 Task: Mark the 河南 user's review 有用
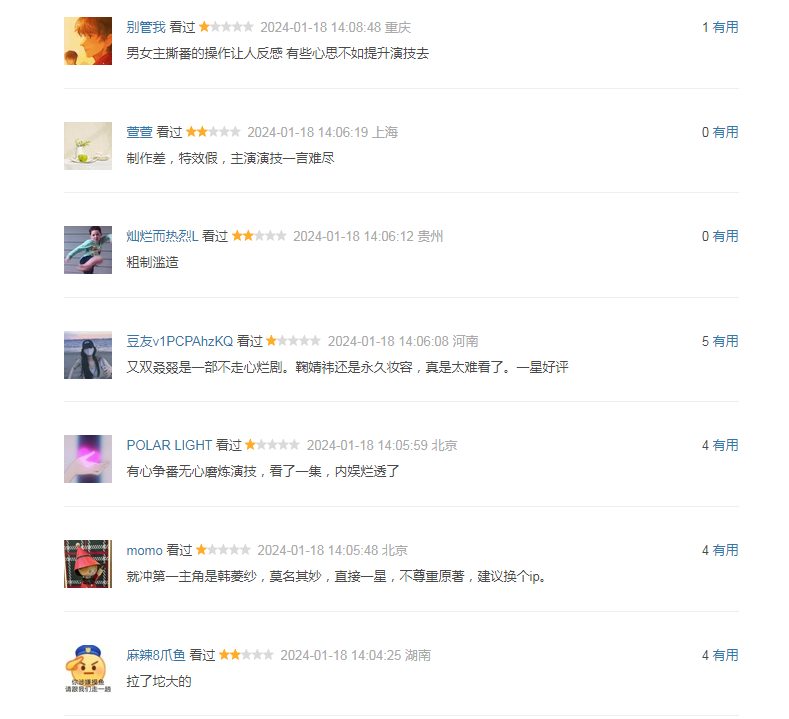725,341
